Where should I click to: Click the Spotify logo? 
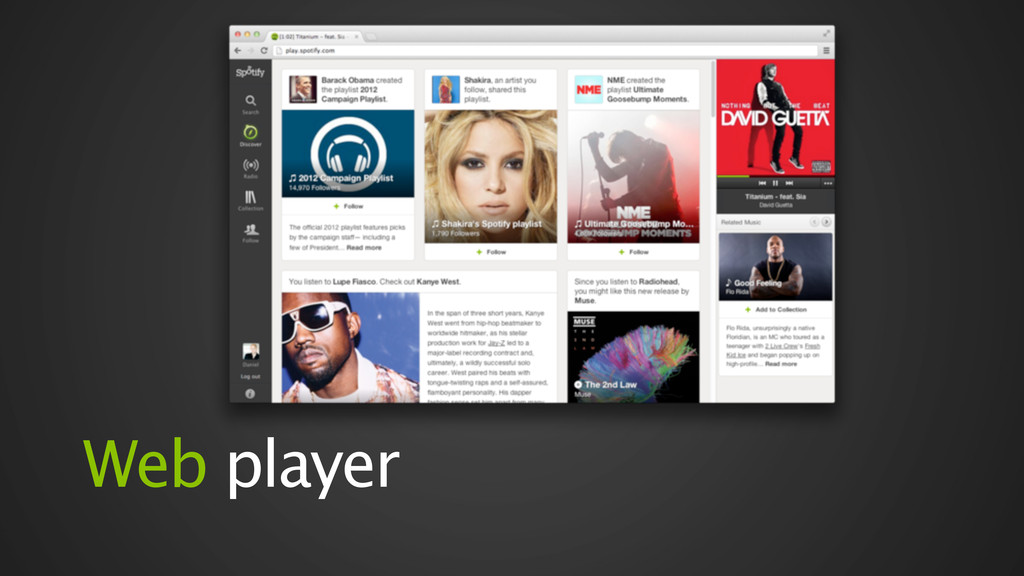[x=248, y=70]
